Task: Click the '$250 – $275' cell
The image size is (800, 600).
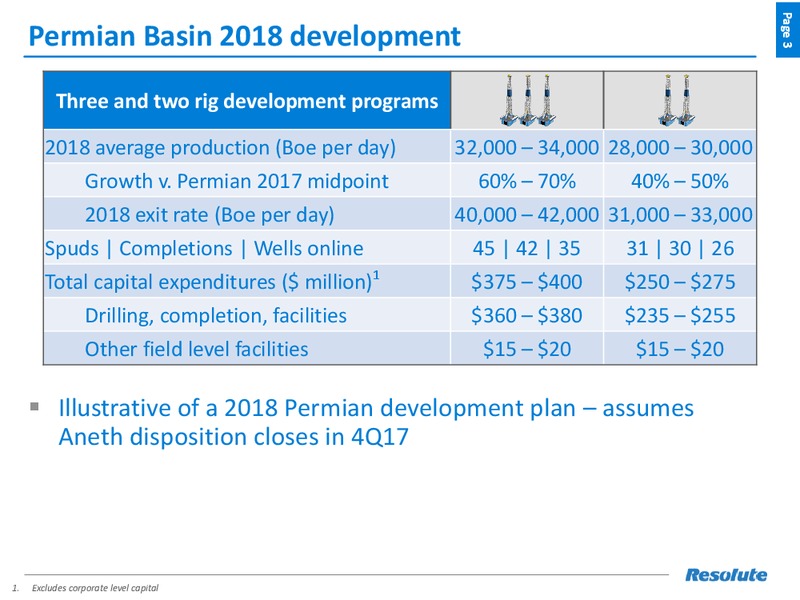Action: pyautogui.click(x=680, y=282)
